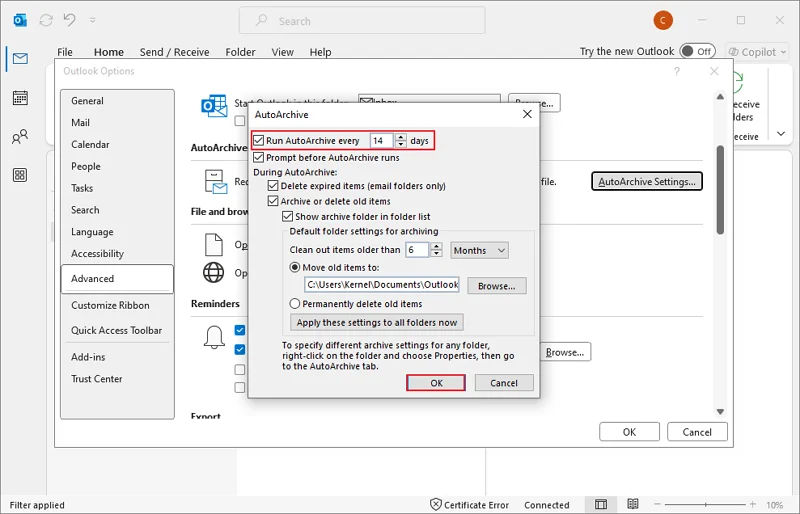Click Cancel in Outlook Options dialog

[697, 432]
